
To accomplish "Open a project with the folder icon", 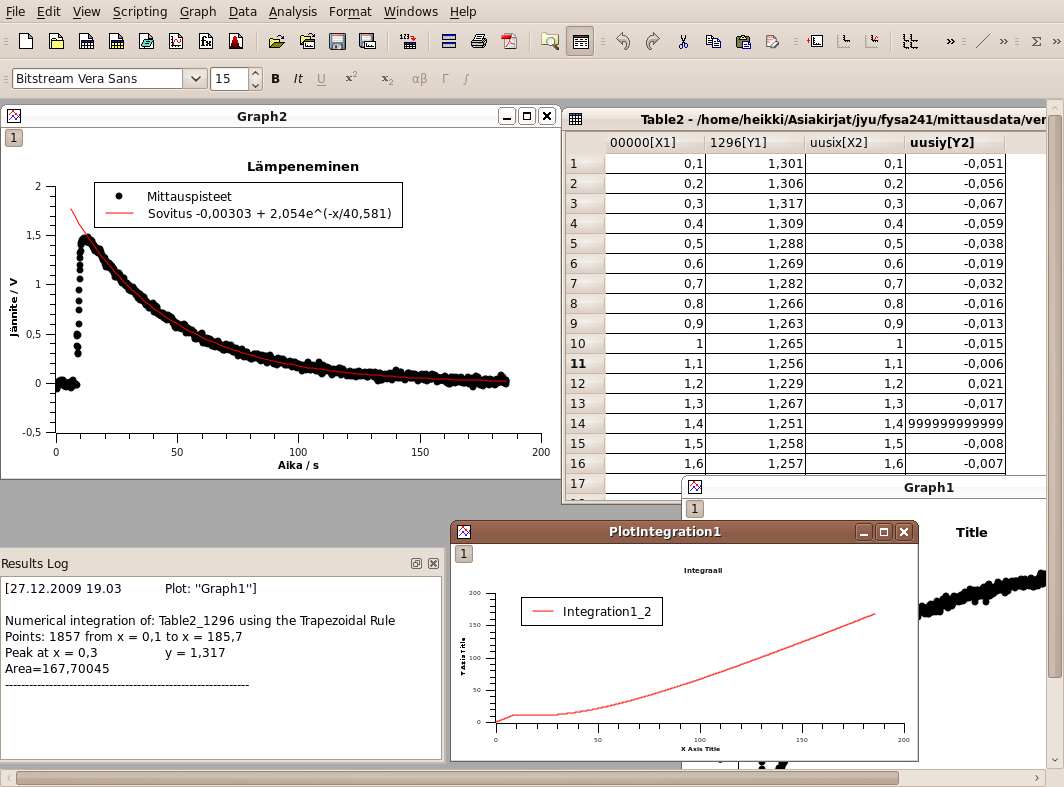I will (277, 42).
